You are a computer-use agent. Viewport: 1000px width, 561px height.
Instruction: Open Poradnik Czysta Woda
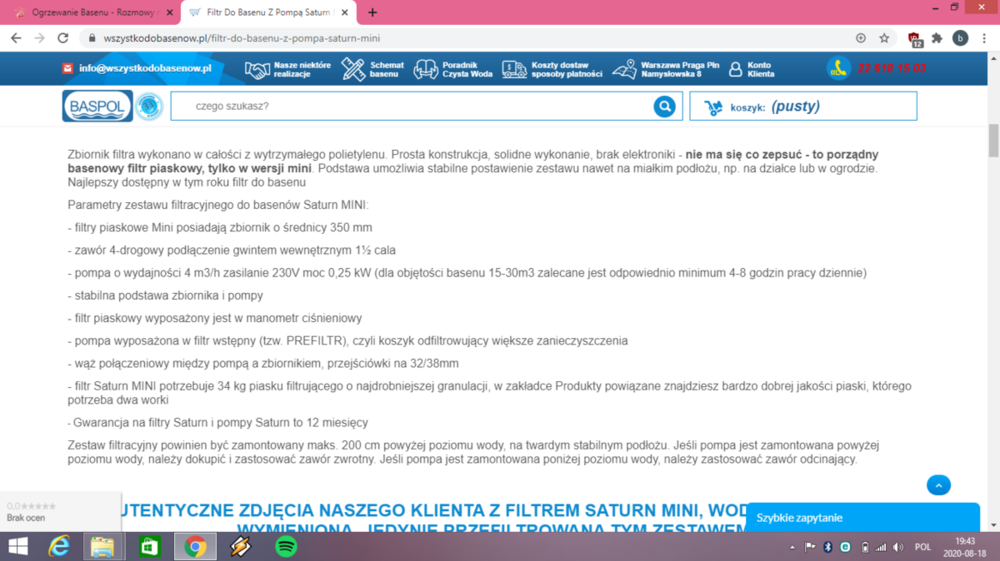click(x=453, y=69)
